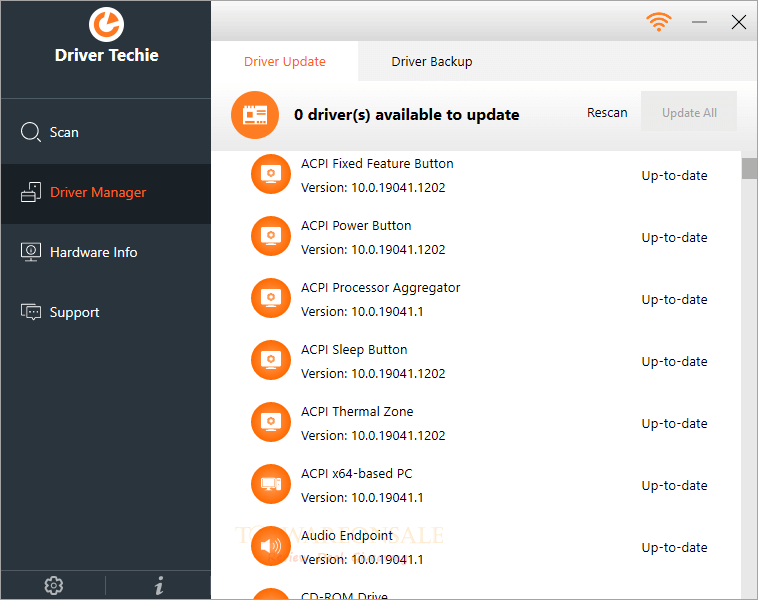Switch to the Driver Backup tab
The image size is (758, 600).
[x=432, y=61]
